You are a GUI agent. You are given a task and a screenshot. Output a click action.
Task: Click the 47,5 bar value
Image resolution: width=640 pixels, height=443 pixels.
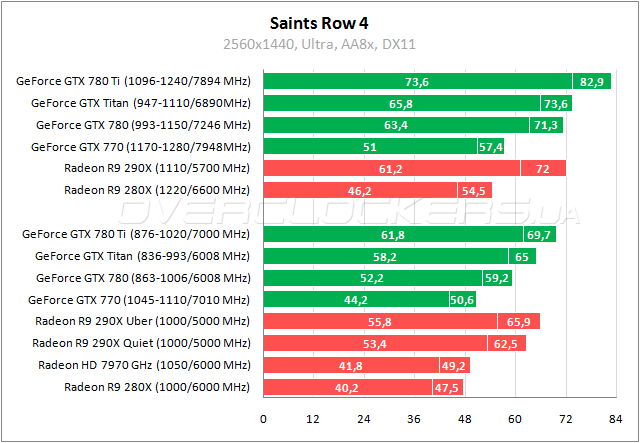pyautogui.click(x=447, y=388)
